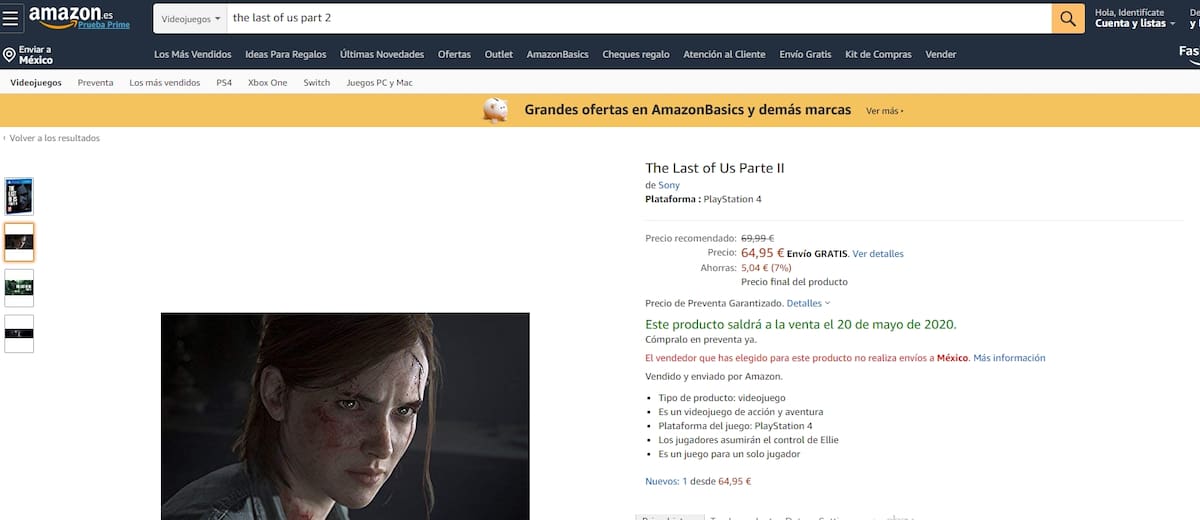1200x520 pixels.
Task: Click 'Grandes ofertas en AmazonBasics' banner text
Action: 688,110
